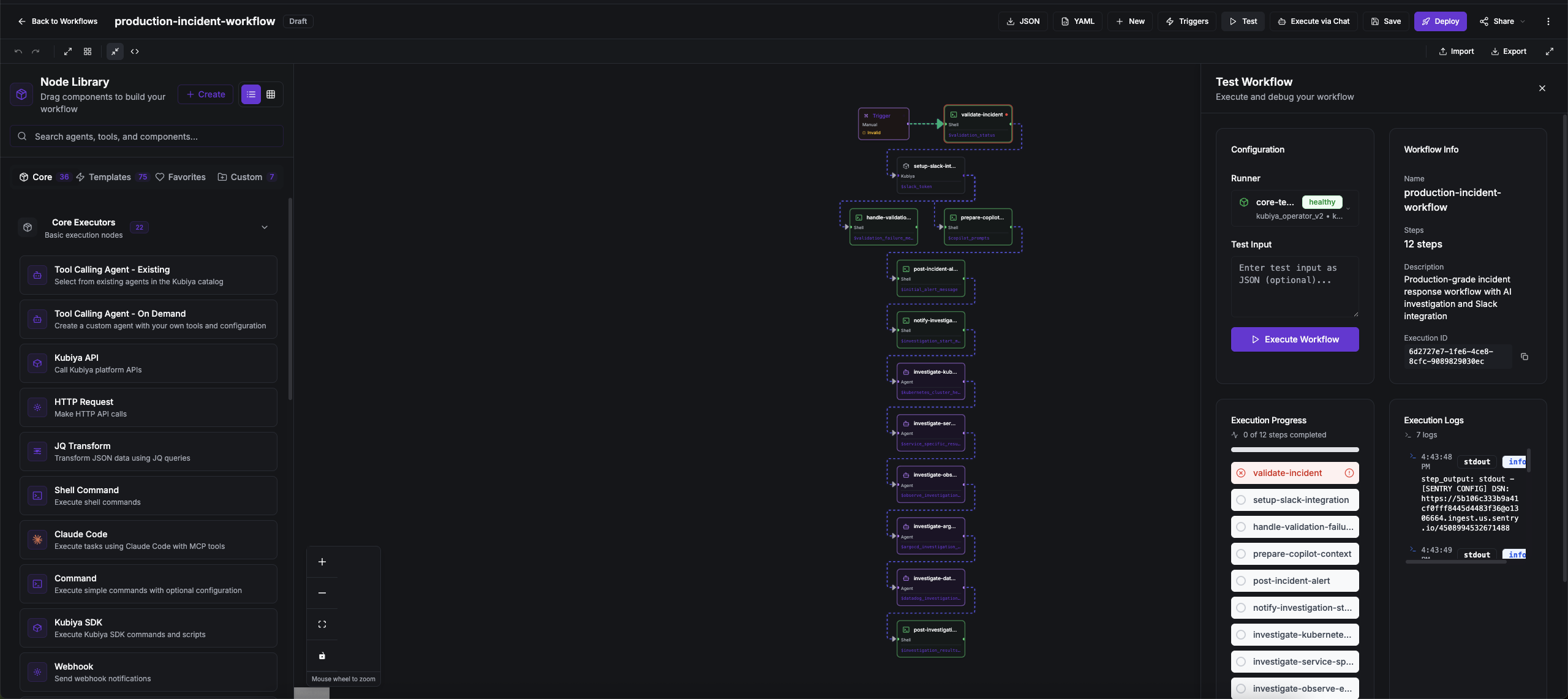The image size is (1568, 699).
Task: Open the code view brackets icon
Action: [135, 51]
